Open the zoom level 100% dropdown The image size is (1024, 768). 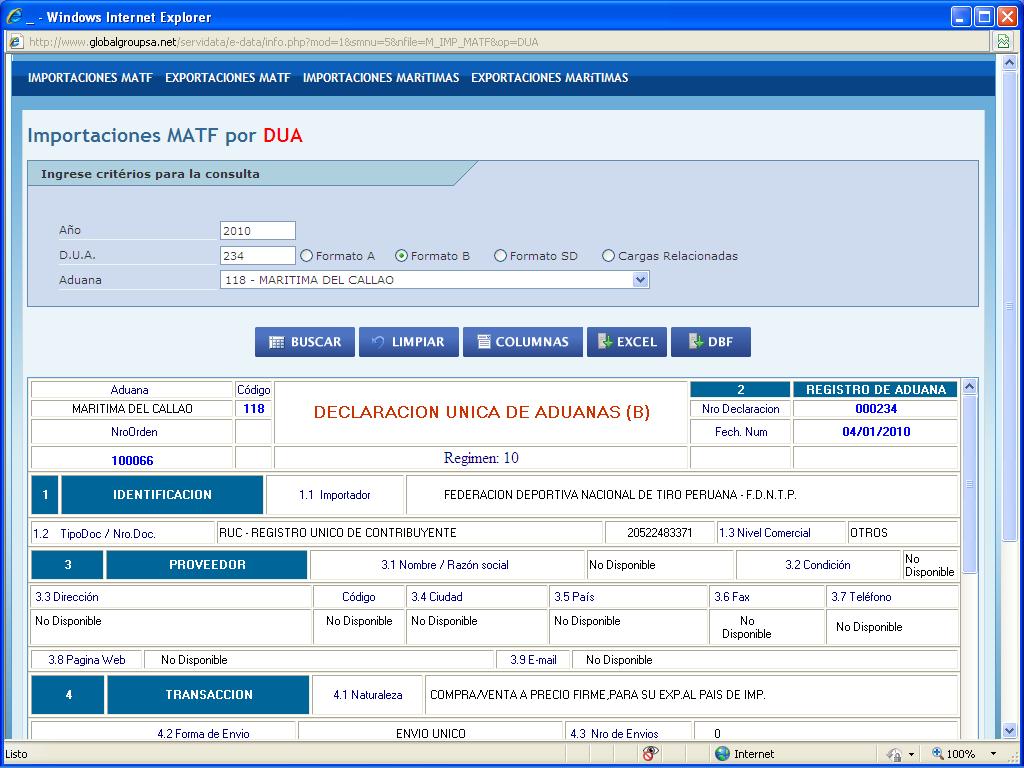click(x=992, y=754)
